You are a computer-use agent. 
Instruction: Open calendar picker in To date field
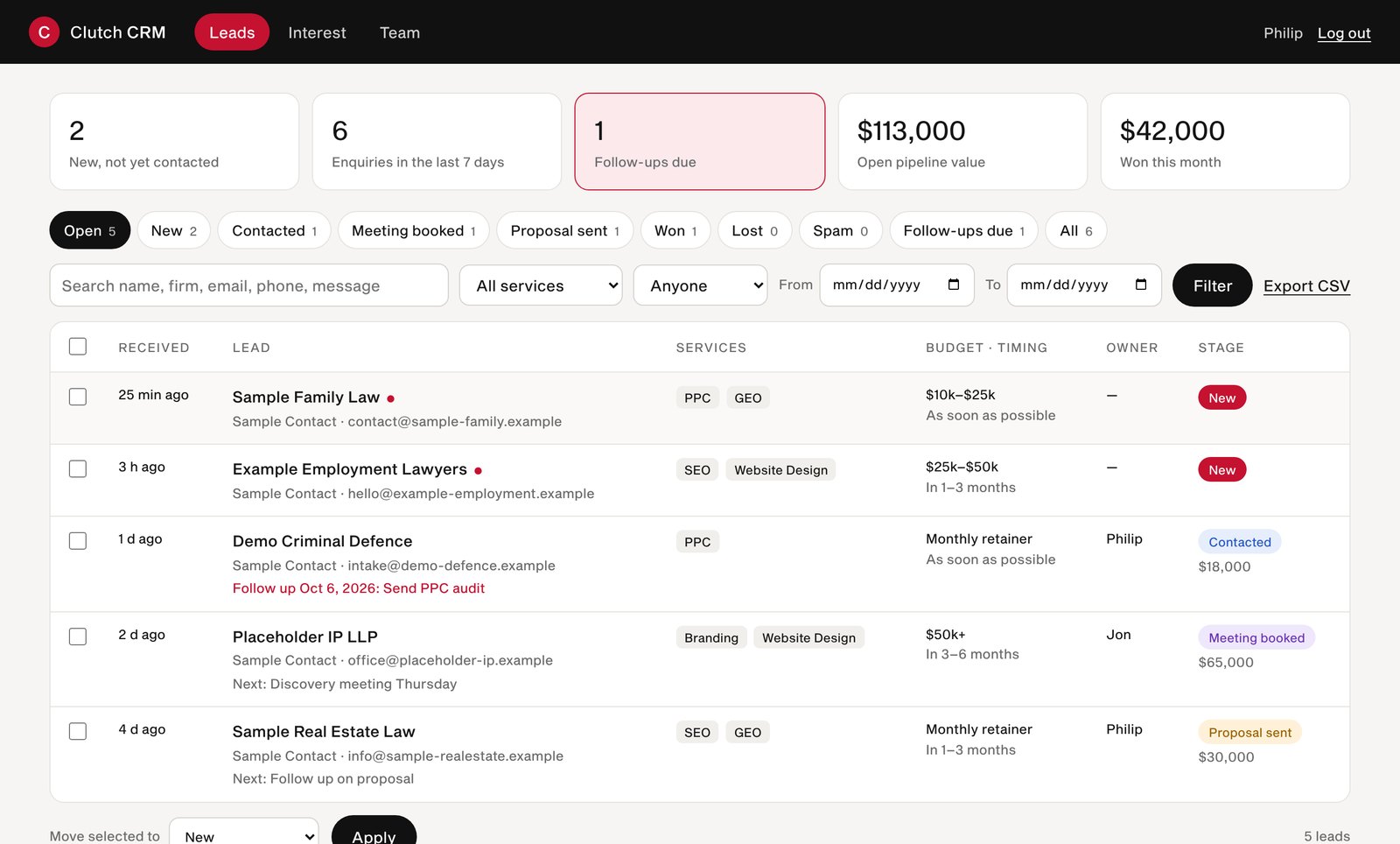point(1141,285)
